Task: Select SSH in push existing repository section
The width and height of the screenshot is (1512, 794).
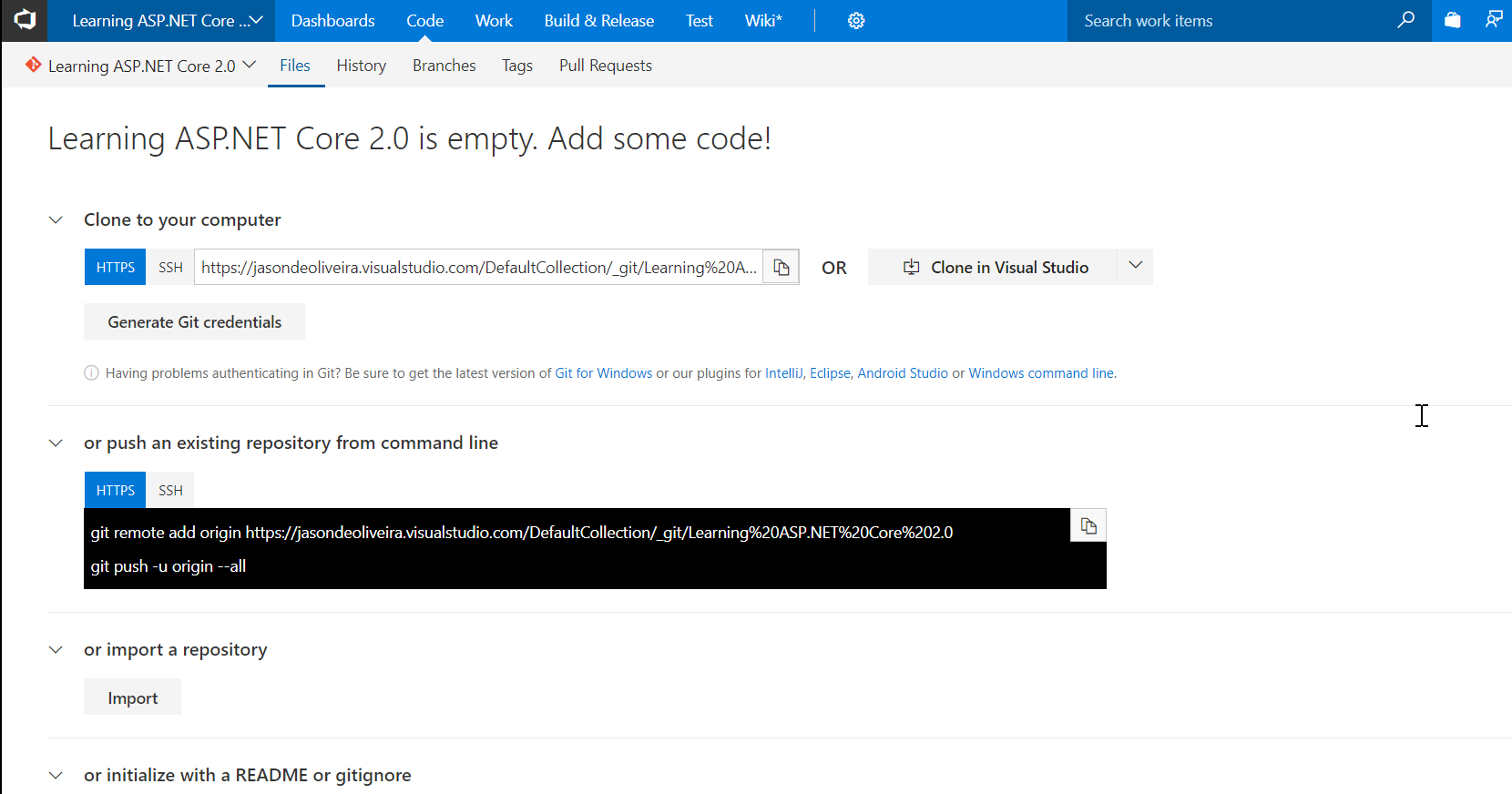Action: [x=170, y=491]
